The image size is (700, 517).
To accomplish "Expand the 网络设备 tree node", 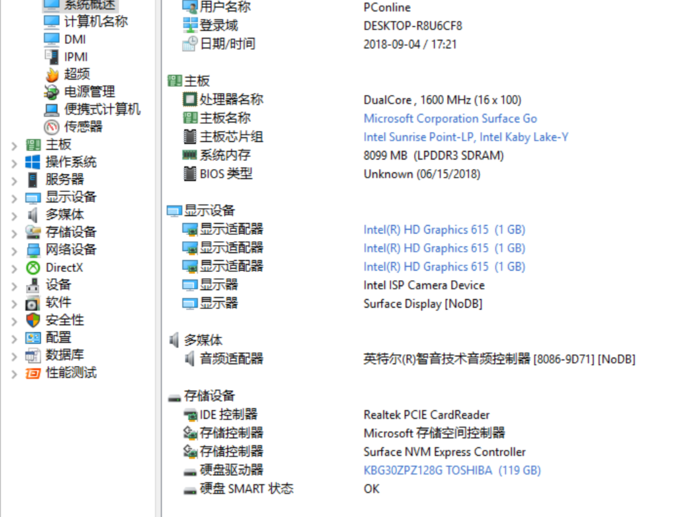I will (14, 251).
